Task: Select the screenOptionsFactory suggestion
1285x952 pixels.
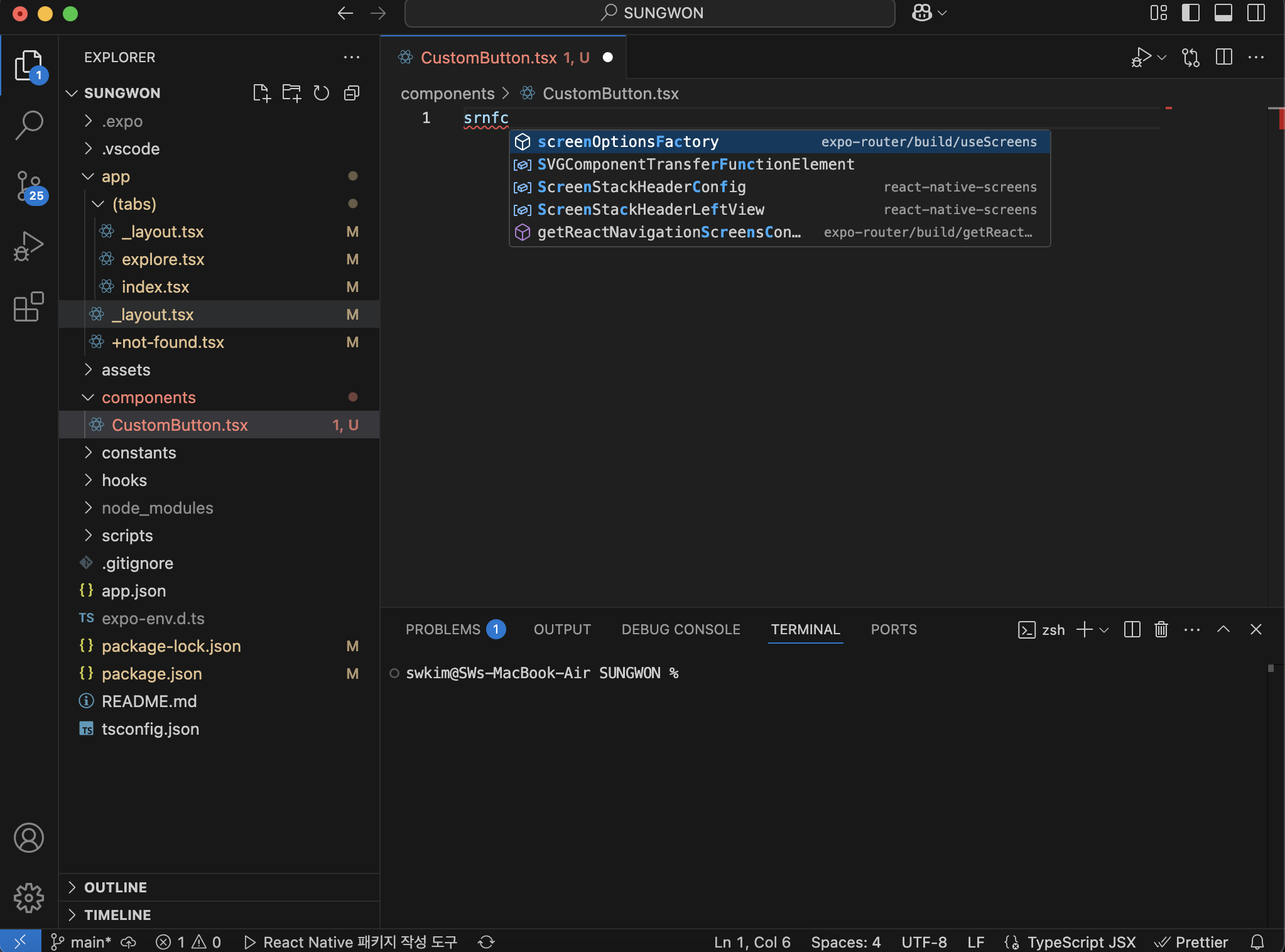Action: pyautogui.click(x=779, y=142)
